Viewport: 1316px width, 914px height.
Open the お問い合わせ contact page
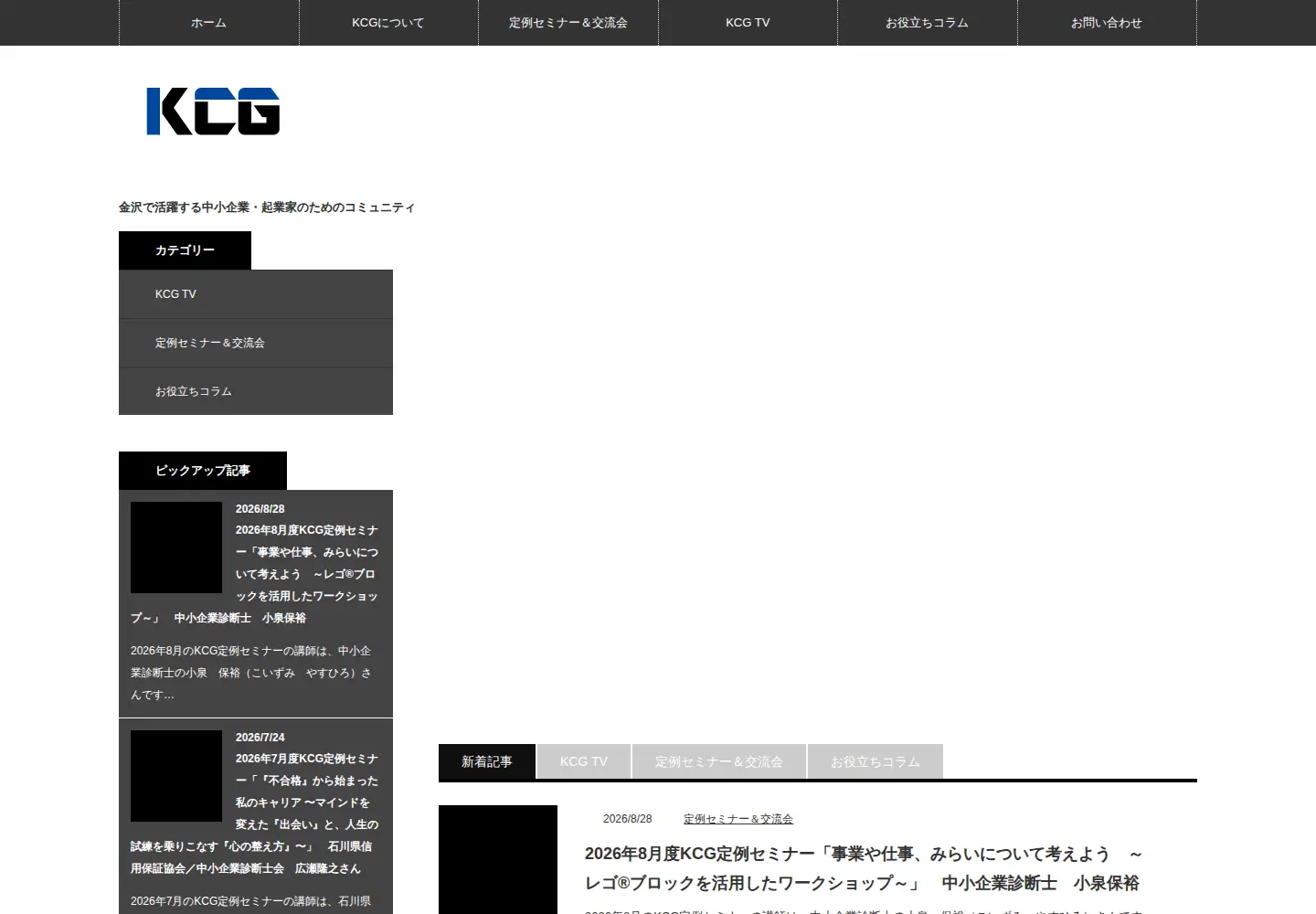(1107, 23)
